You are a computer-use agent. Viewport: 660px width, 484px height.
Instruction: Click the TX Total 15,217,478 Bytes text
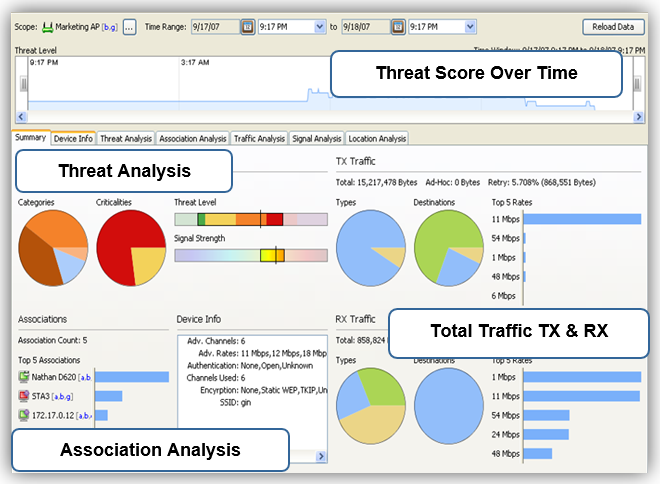point(376,182)
